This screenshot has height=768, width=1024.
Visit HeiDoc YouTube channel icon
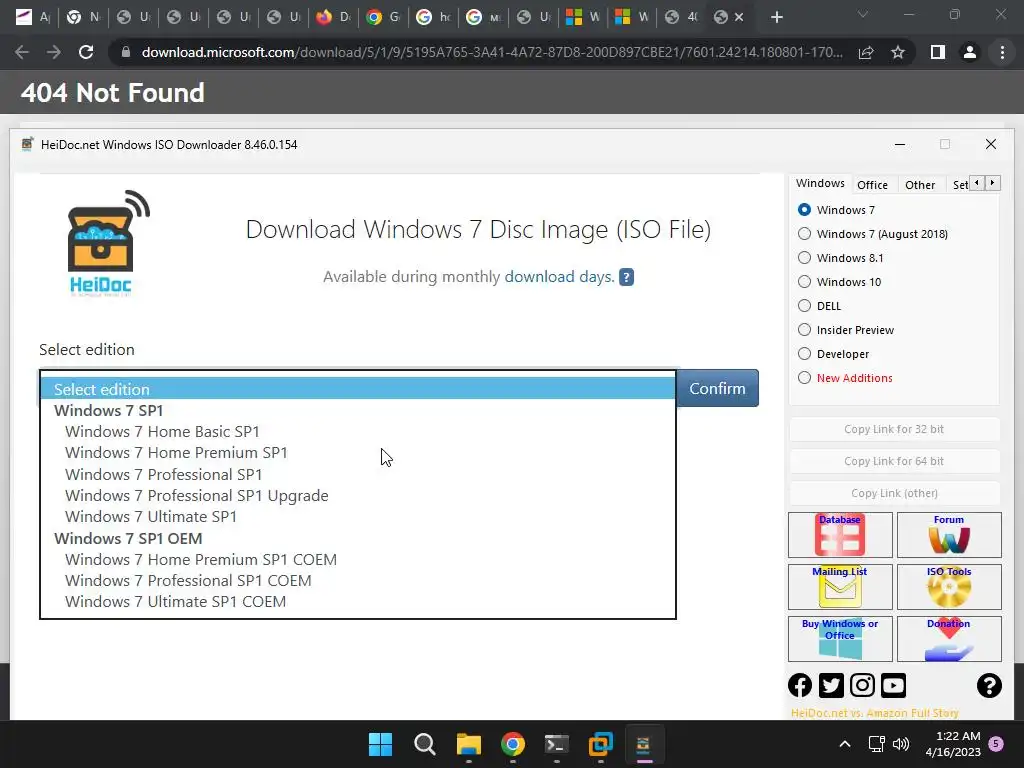[893, 685]
